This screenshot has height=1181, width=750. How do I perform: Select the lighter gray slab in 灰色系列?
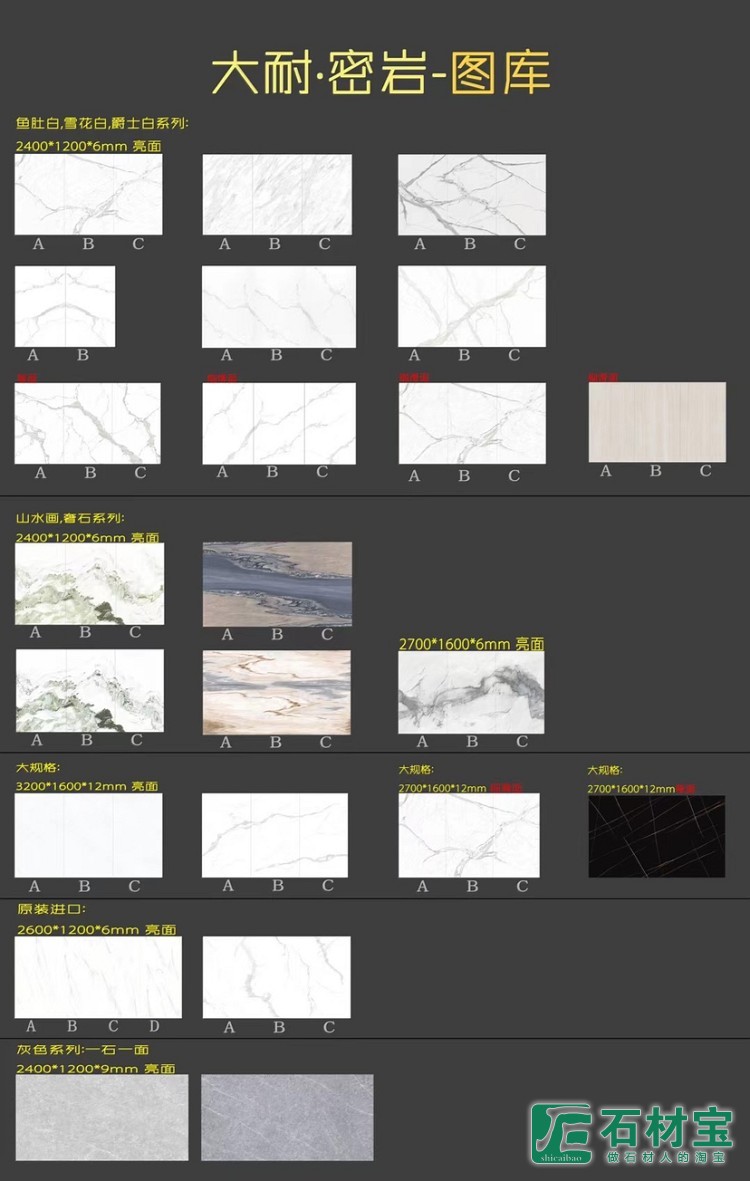102,1117
